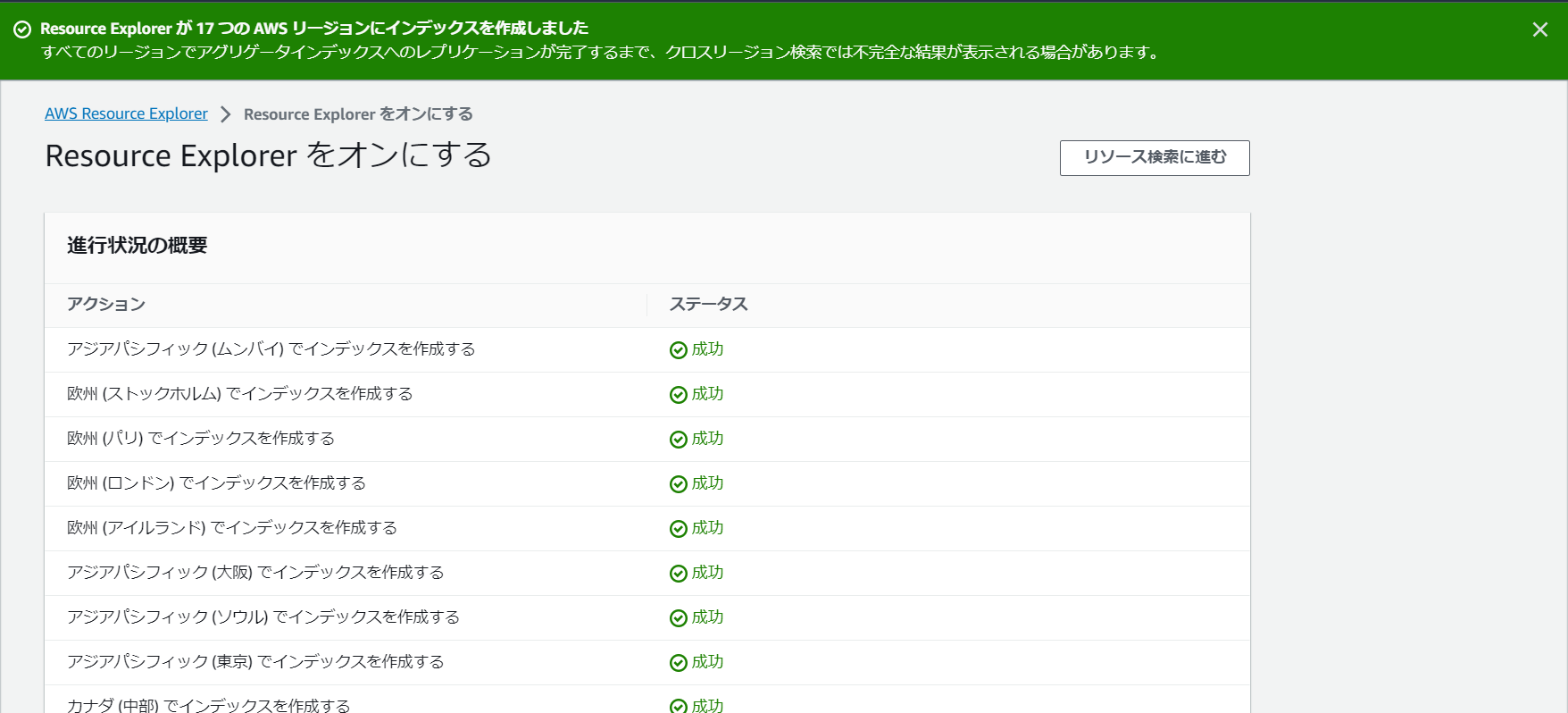Click the success status icon for ロンドン
1568x713 pixels.
(679, 484)
